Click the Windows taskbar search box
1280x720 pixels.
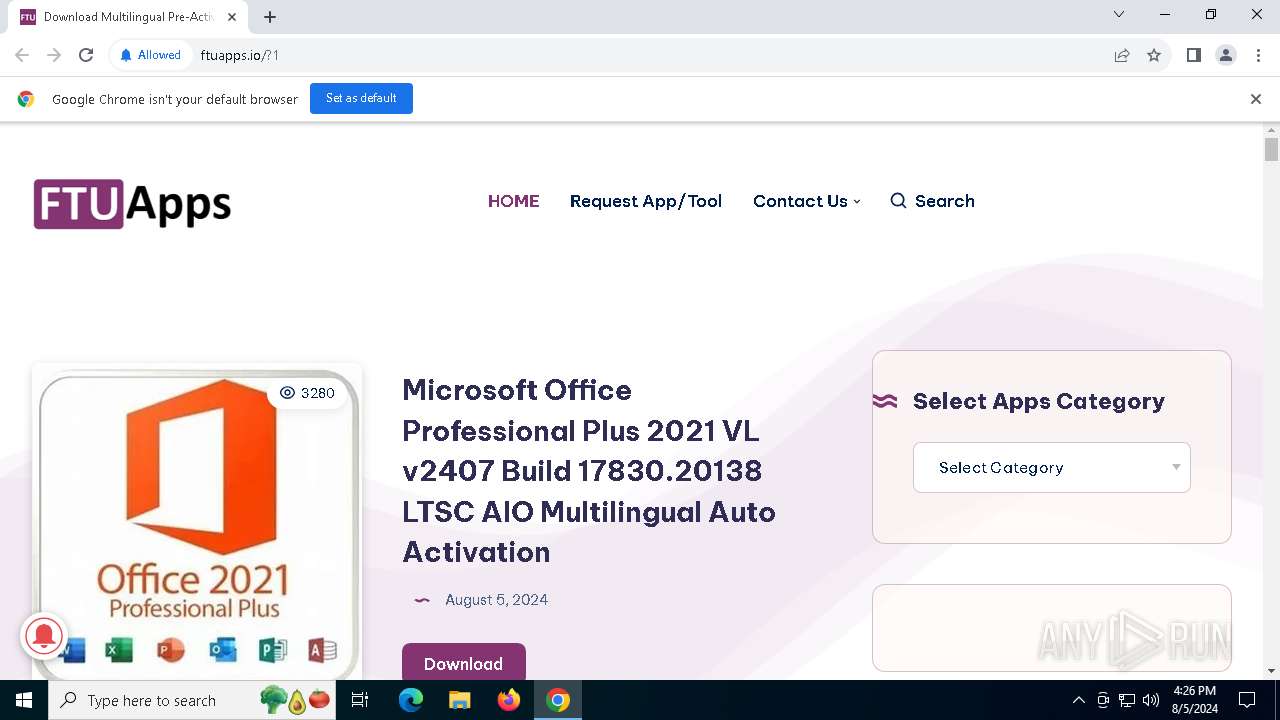coord(194,700)
